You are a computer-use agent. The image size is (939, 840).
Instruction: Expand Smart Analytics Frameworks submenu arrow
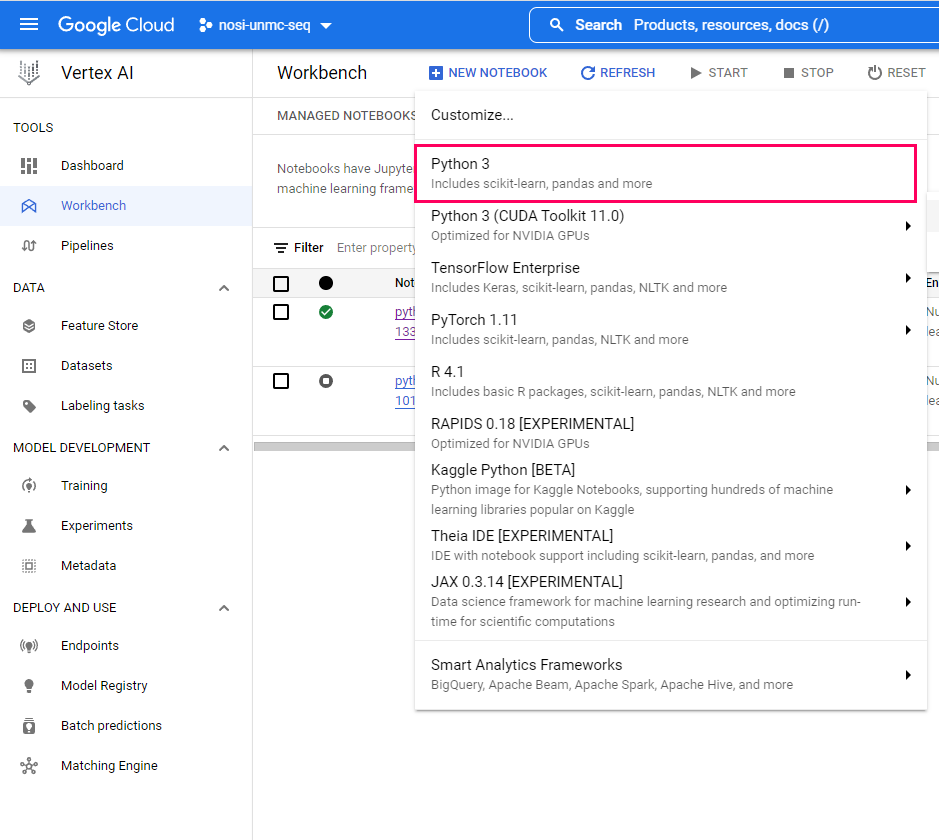(908, 675)
